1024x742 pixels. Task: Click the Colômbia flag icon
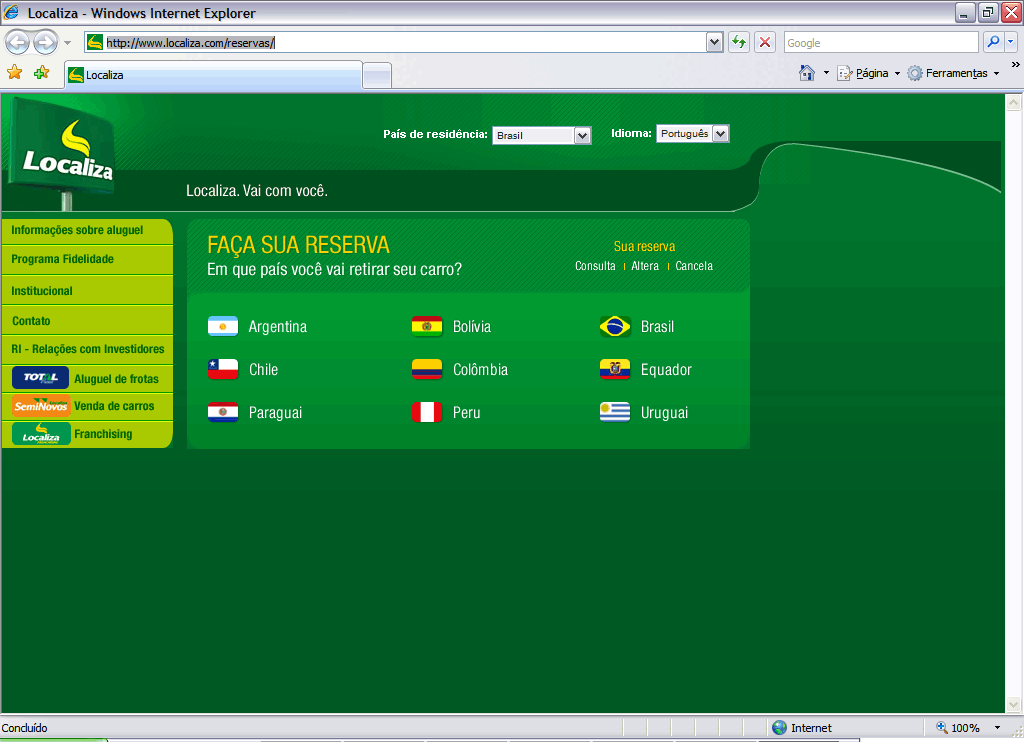pyautogui.click(x=427, y=369)
